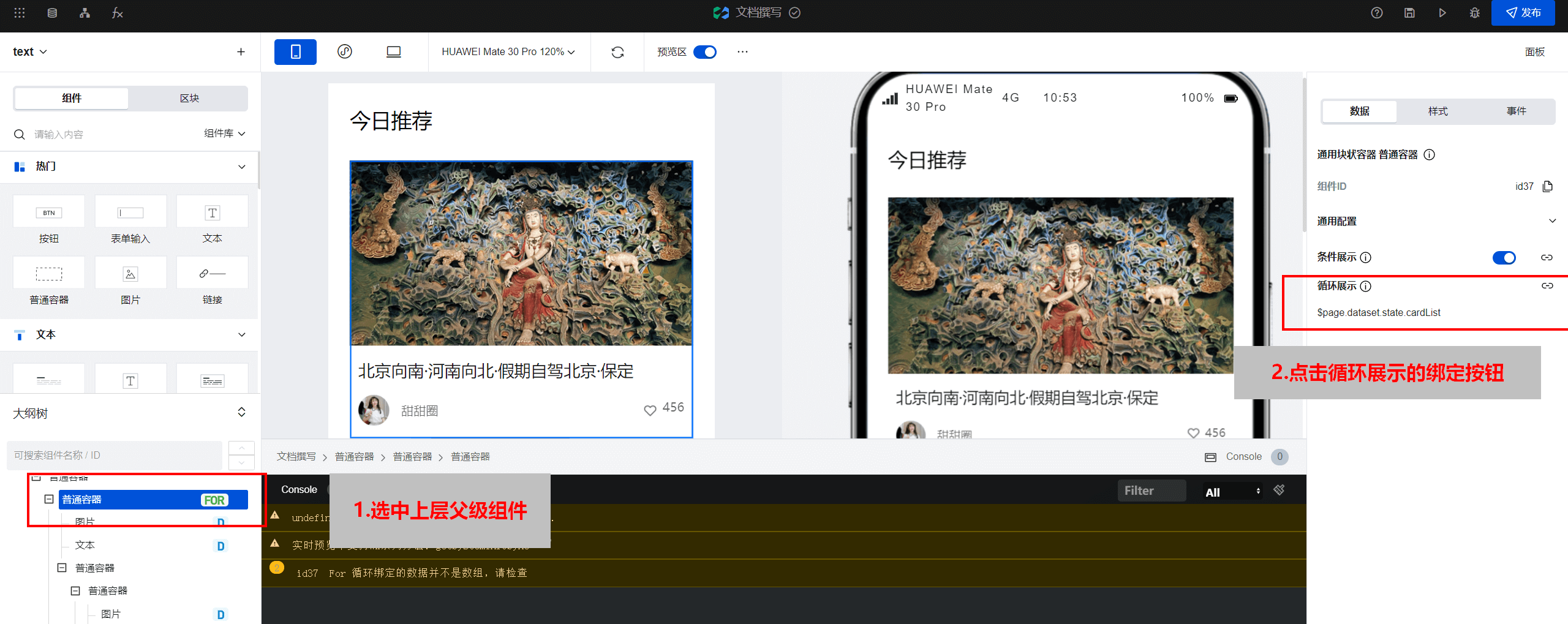Add a new page with plus icon
Screen dimensions: 1568x624
[x=241, y=52]
